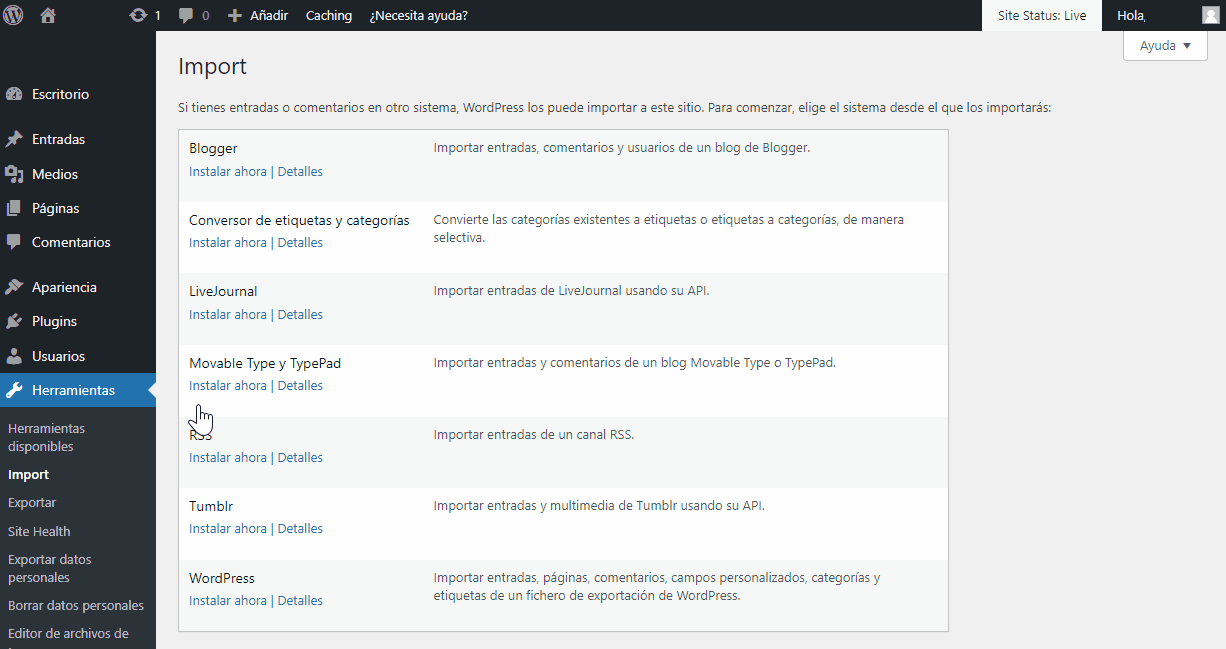Click the Blogger importer title

coord(213,148)
